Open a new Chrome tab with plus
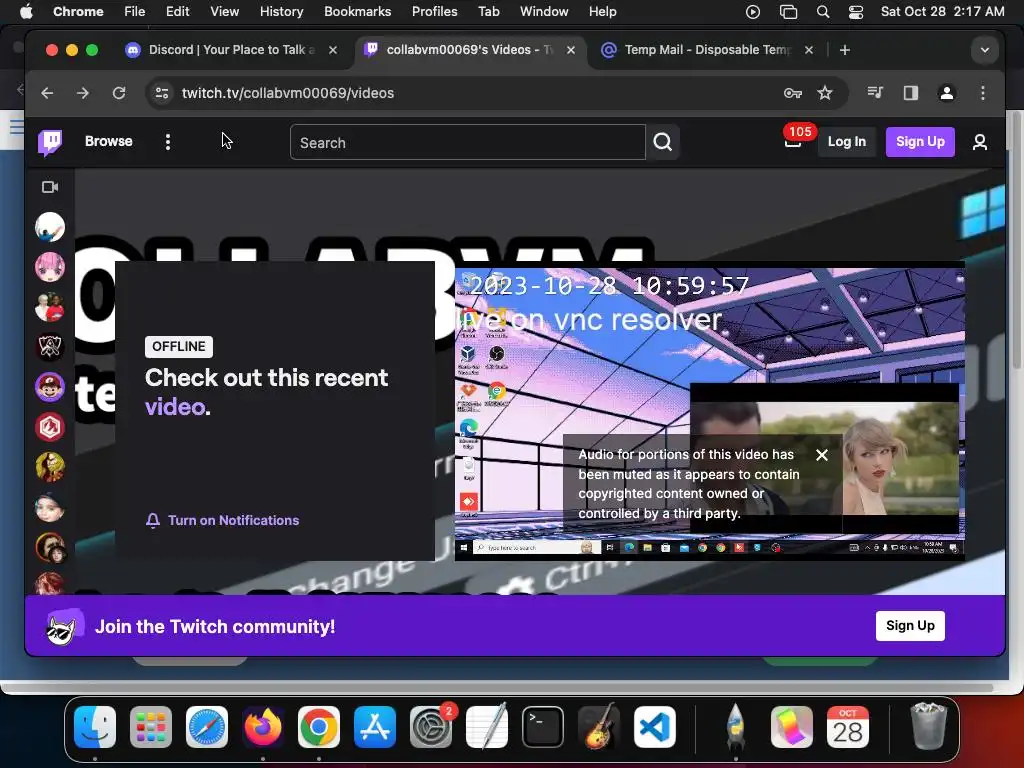Screen dimensions: 1024x768 tap(845, 50)
